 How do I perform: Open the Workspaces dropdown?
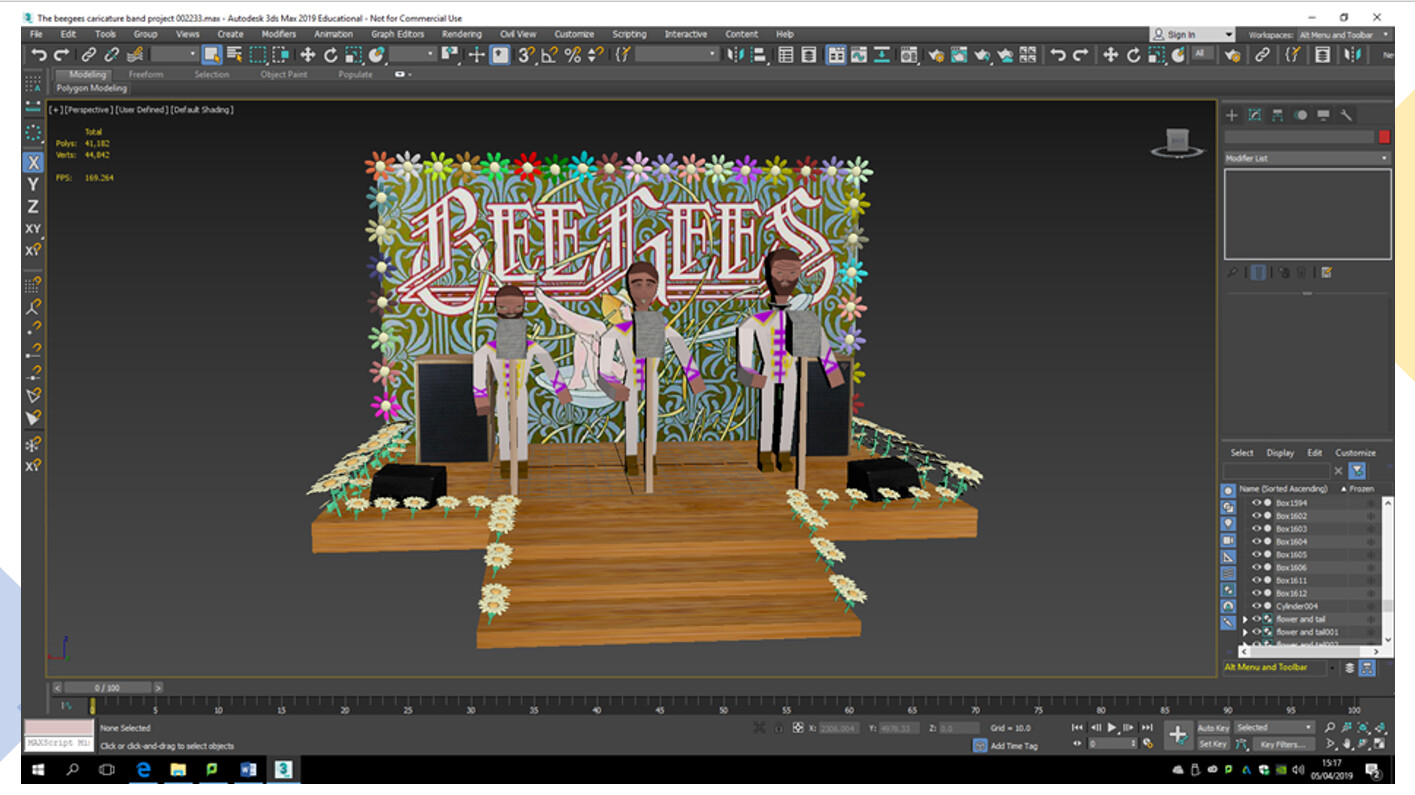[1342, 35]
